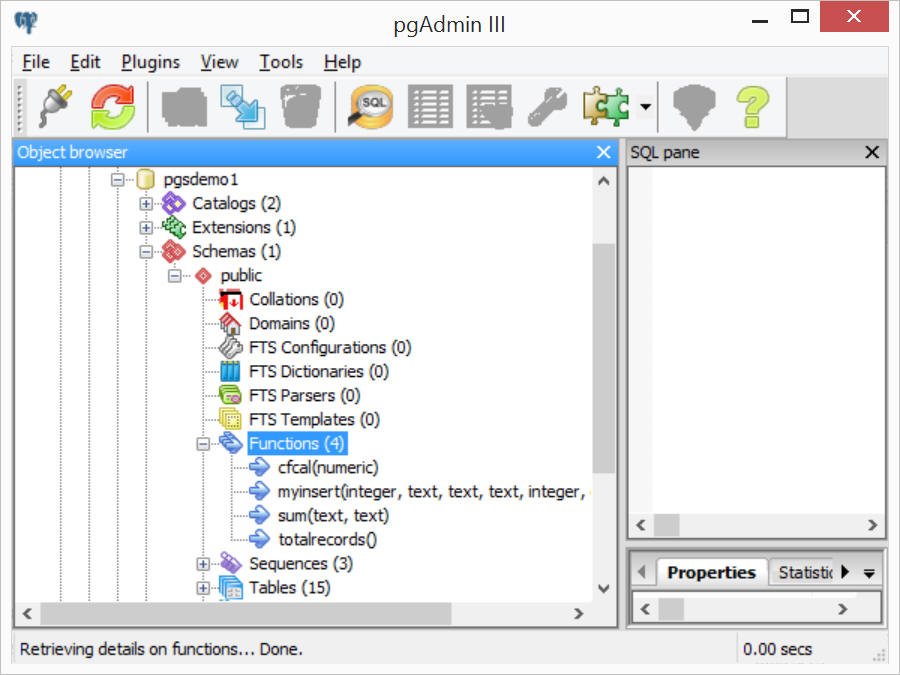Collapse the Functions node
Image resolution: width=900 pixels, height=675 pixels.
203,444
